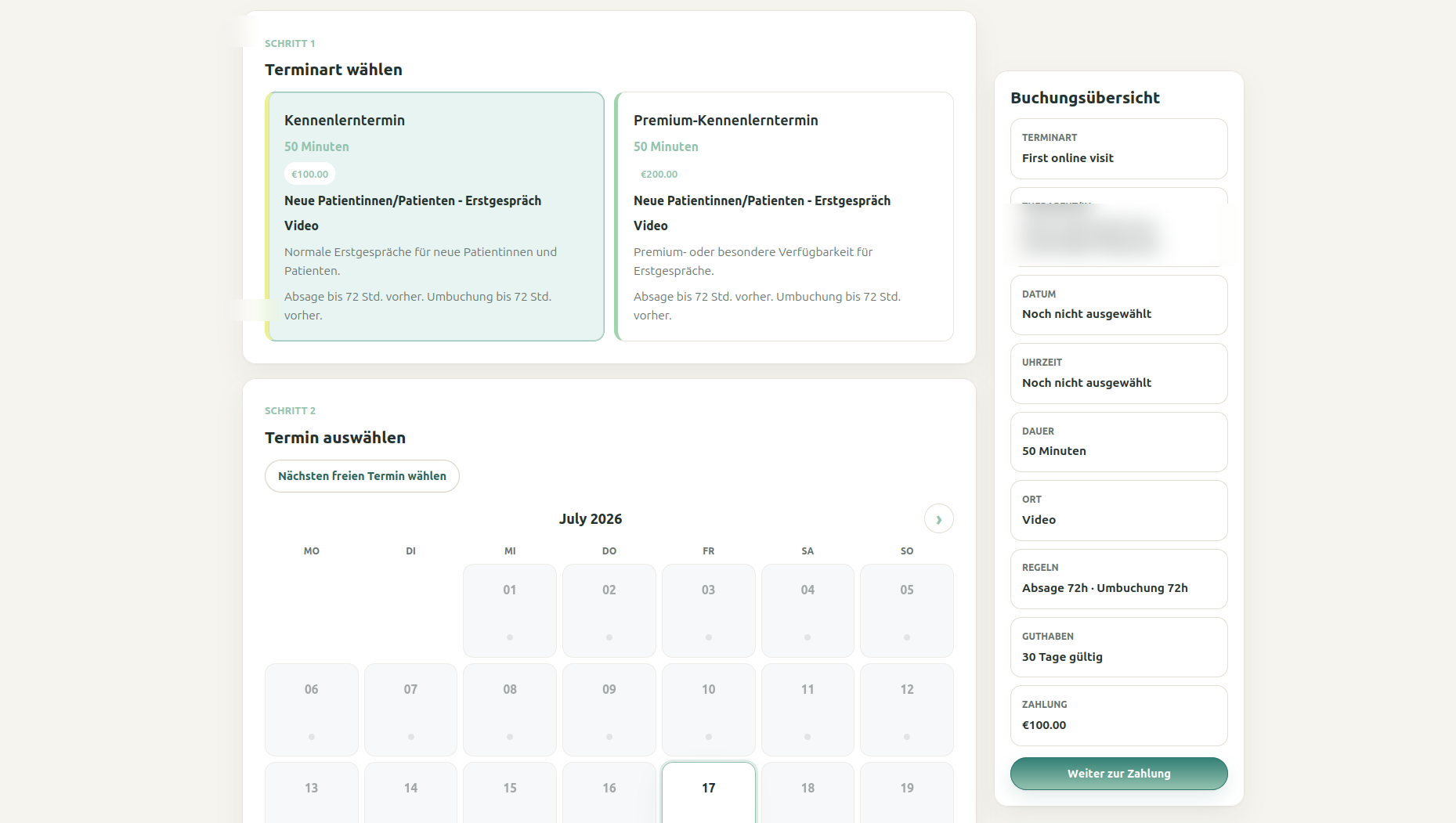
Task: Select calendar day 16
Action: [x=609, y=792]
